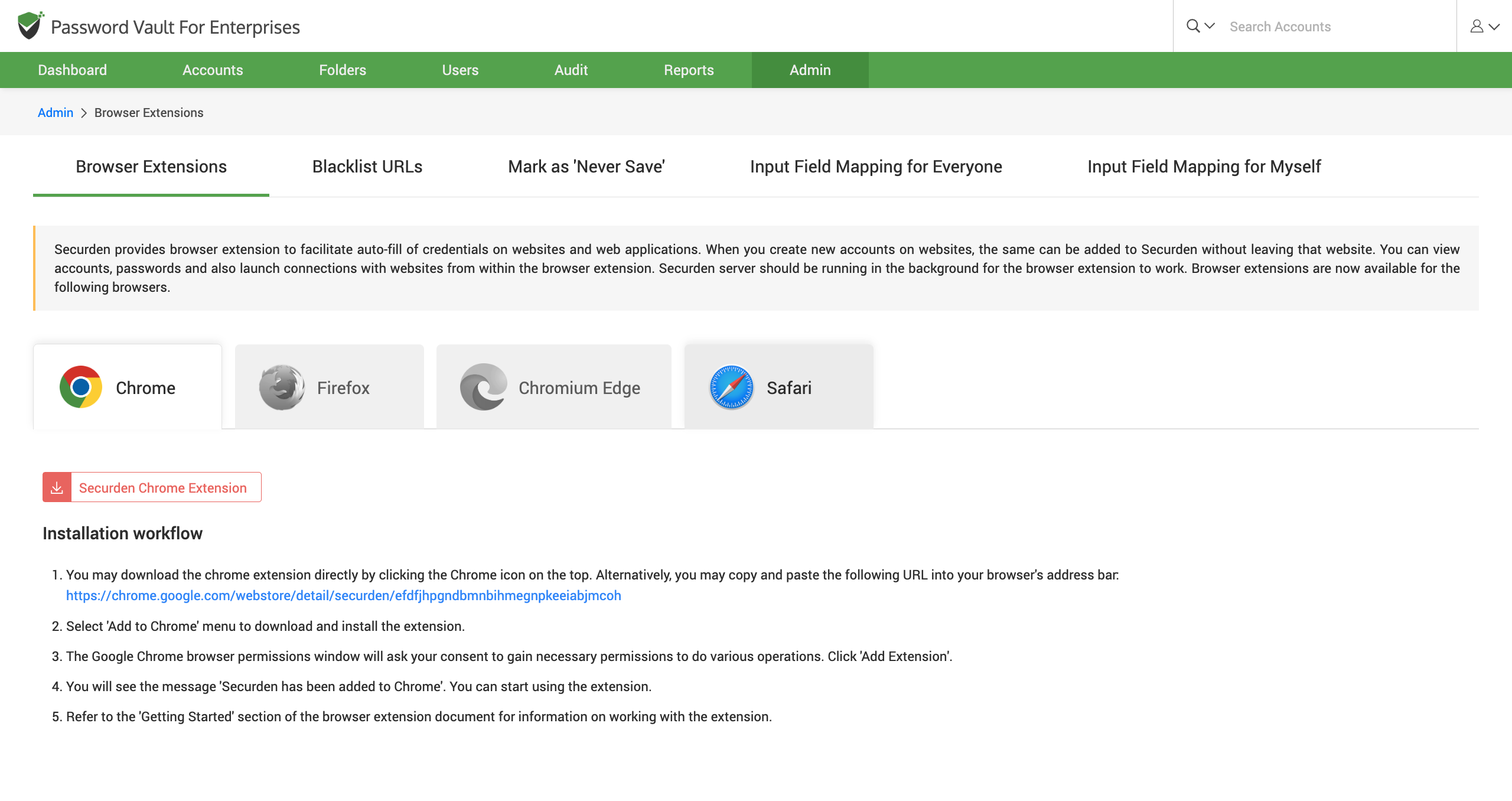The height and width of the screenshot is (801, 1512).
Task: Expand the search filter dropdown arrow
Action: tap(1210, 26)
